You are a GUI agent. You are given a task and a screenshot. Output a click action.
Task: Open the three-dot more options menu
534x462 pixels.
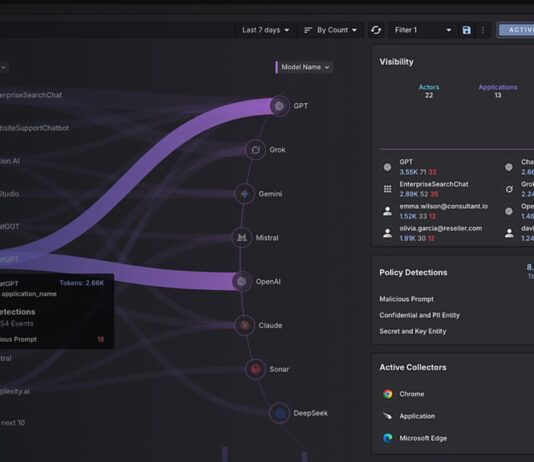pyautogui.click(x=483, y=30)
